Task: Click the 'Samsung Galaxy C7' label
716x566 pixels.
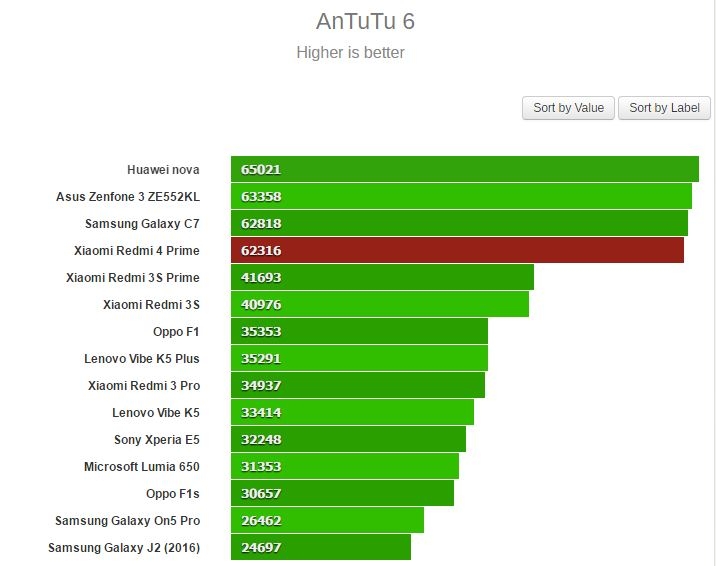Action: click(142, 224)
